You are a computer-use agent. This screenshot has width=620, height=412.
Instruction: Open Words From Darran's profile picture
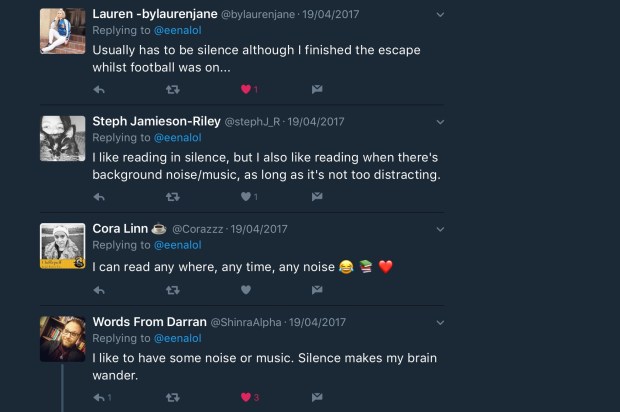(62, 338)
